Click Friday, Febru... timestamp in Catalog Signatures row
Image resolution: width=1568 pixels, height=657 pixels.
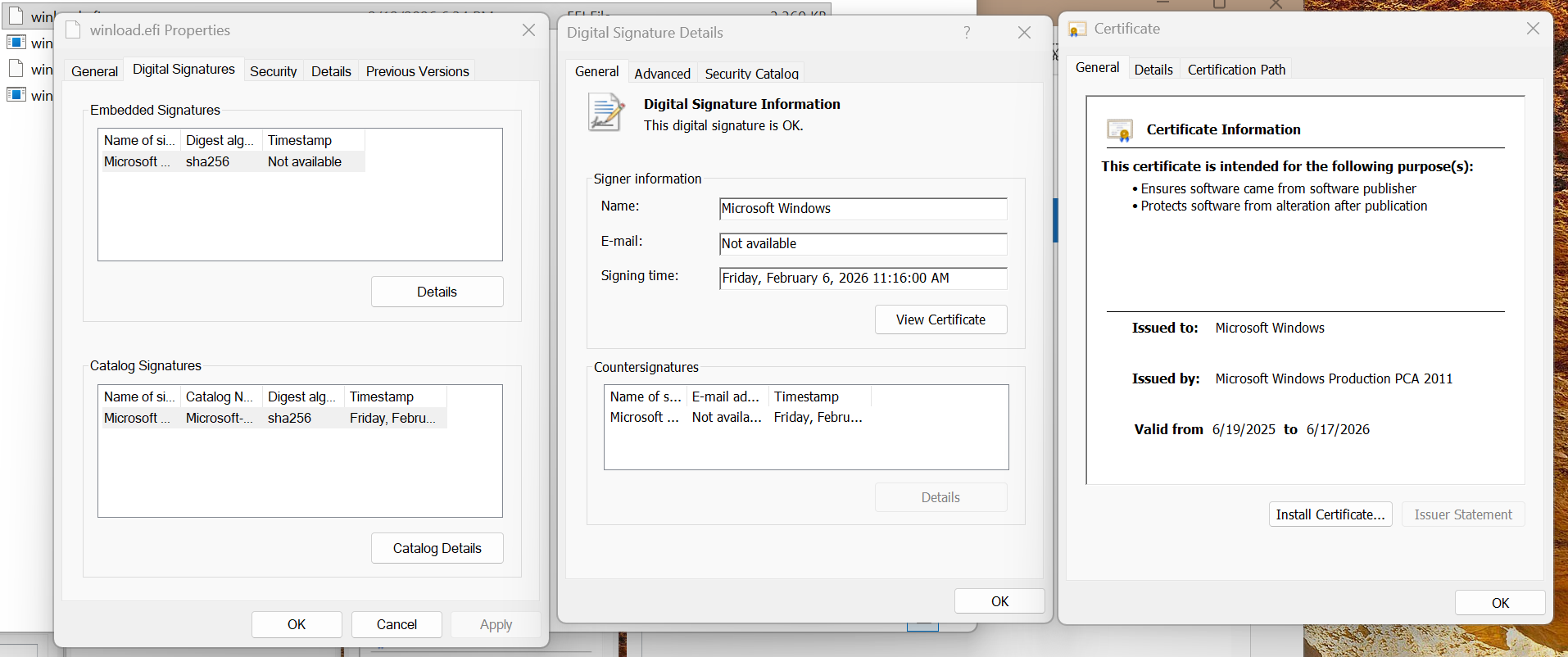[393, 418]
